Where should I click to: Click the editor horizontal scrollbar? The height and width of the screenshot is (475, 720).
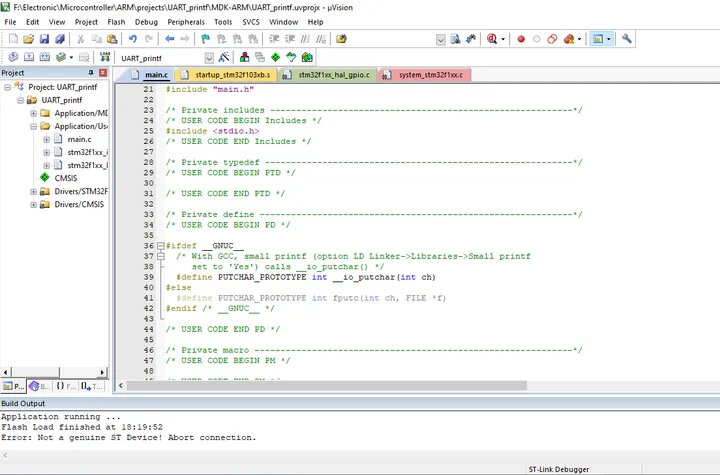pos(326,386)
